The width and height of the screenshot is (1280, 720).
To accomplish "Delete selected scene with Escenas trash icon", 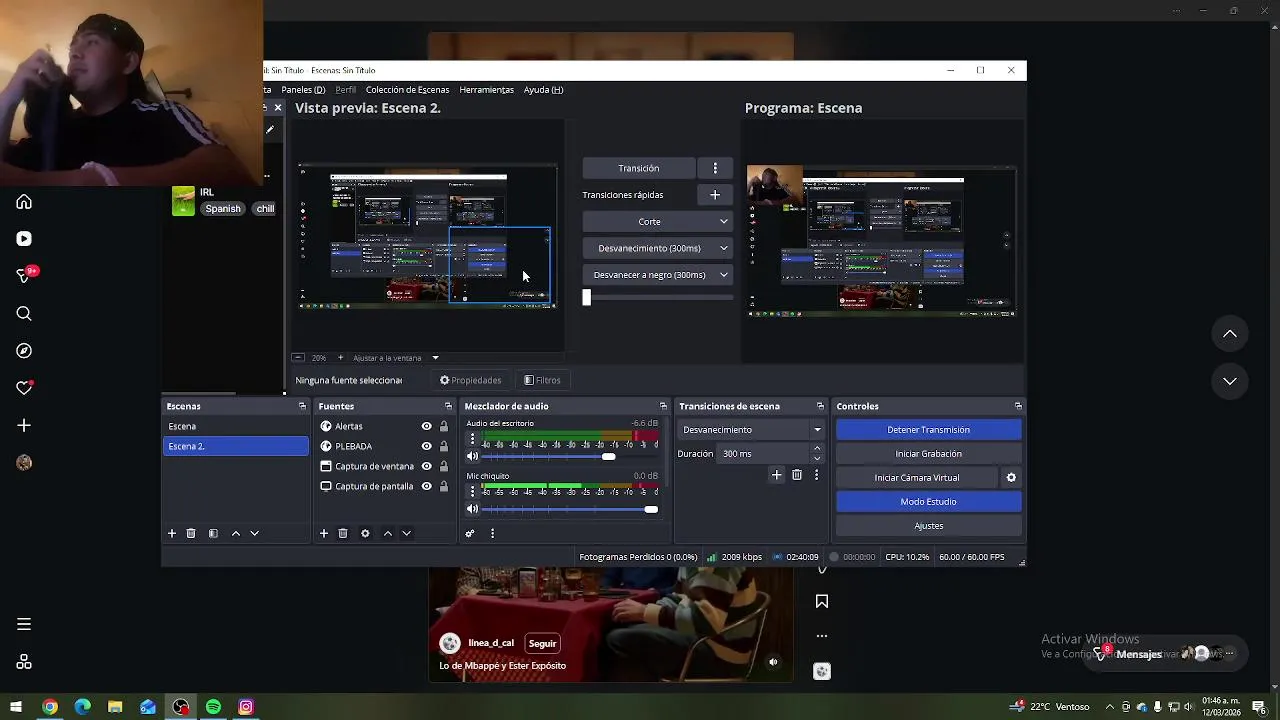I will tap(191, 534).
